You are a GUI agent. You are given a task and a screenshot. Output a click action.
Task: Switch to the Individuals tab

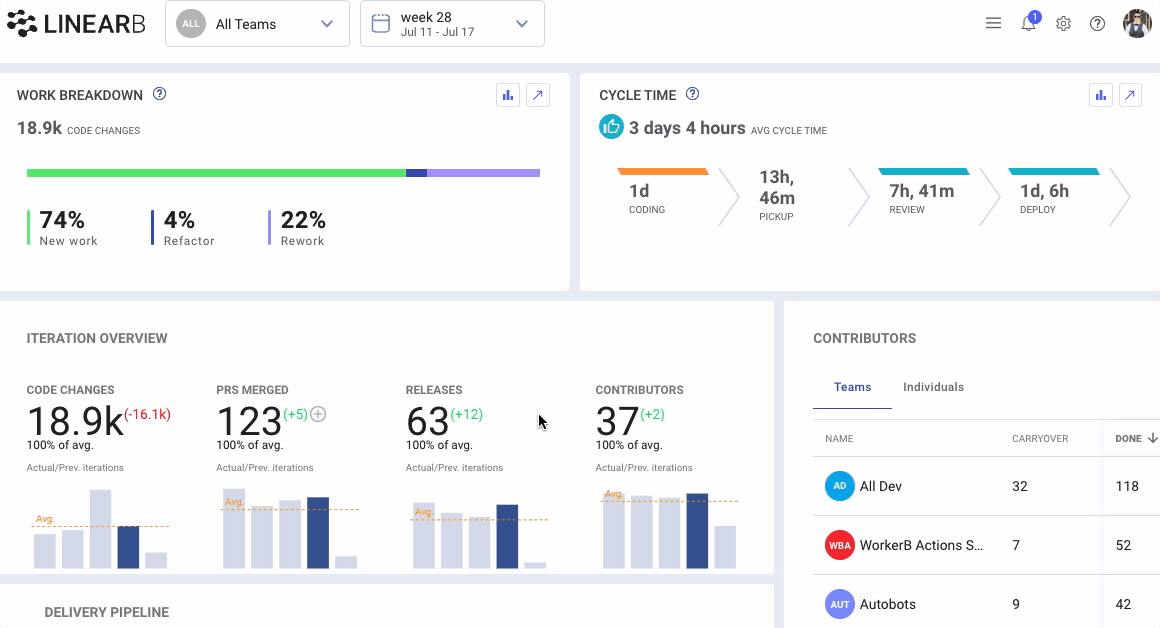click(x=933, y=387)
